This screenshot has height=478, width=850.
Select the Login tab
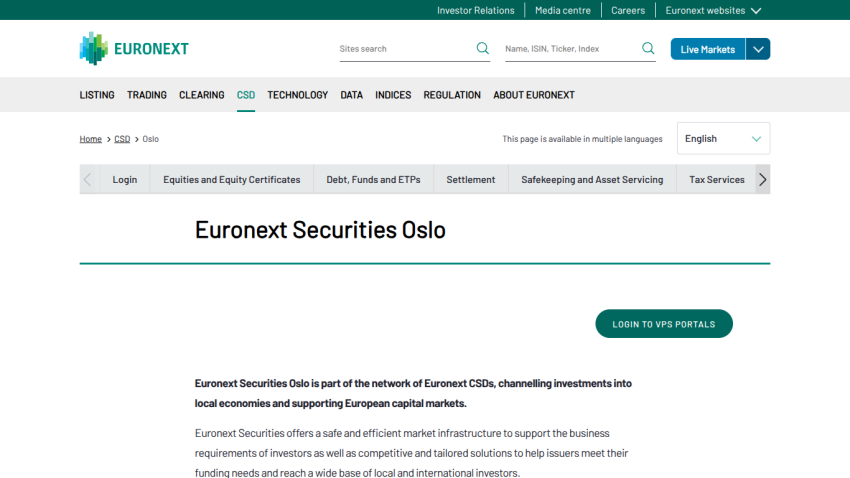[125, 179]
